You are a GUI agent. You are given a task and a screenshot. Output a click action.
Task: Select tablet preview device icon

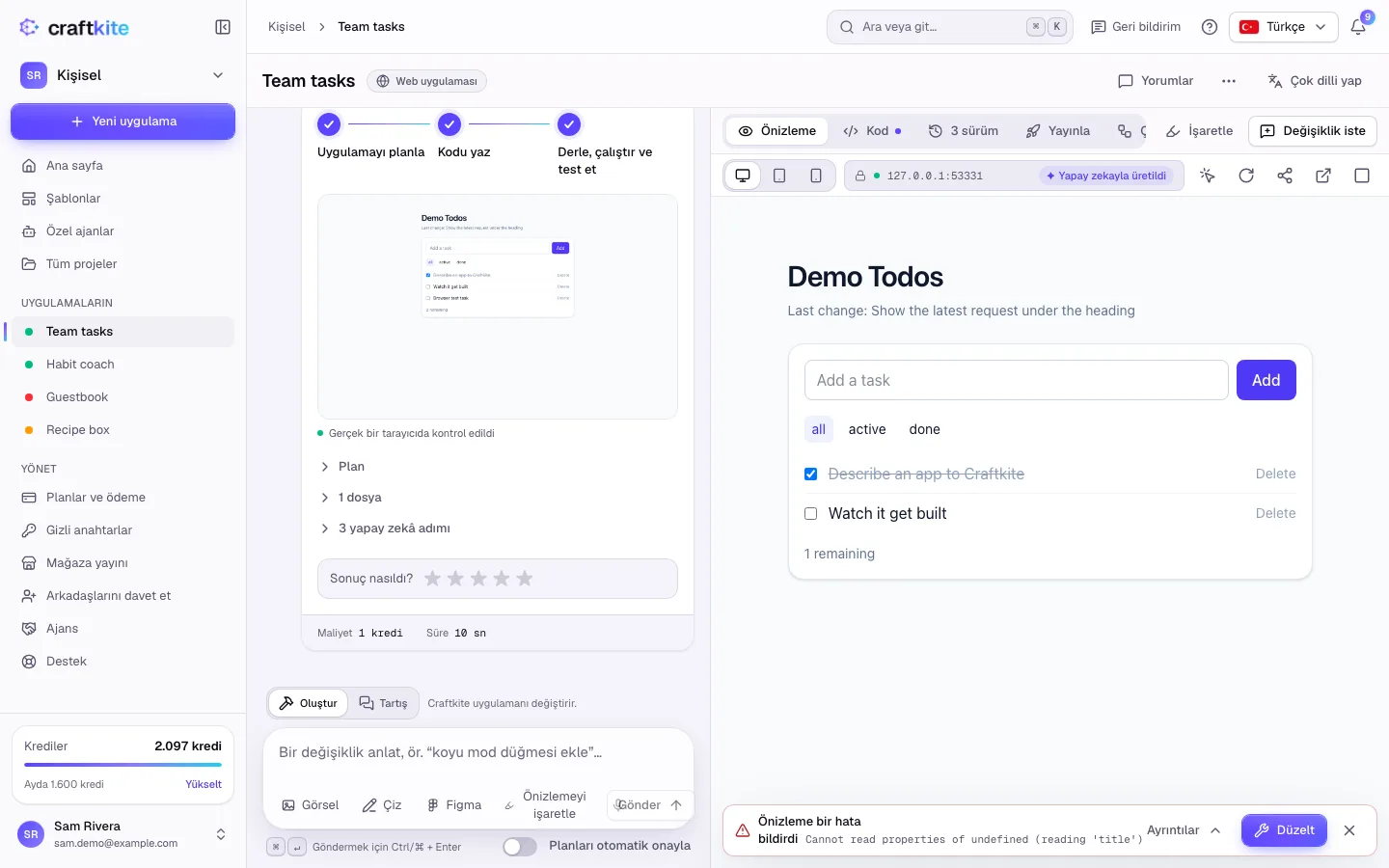tap(779, 176)
